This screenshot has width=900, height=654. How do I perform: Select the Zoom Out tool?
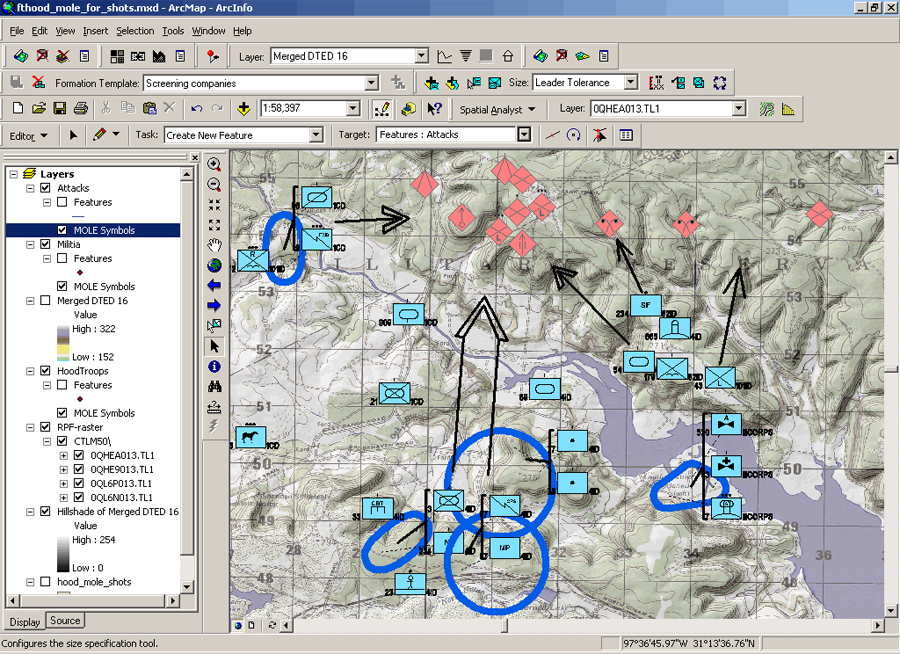point(214,185)
